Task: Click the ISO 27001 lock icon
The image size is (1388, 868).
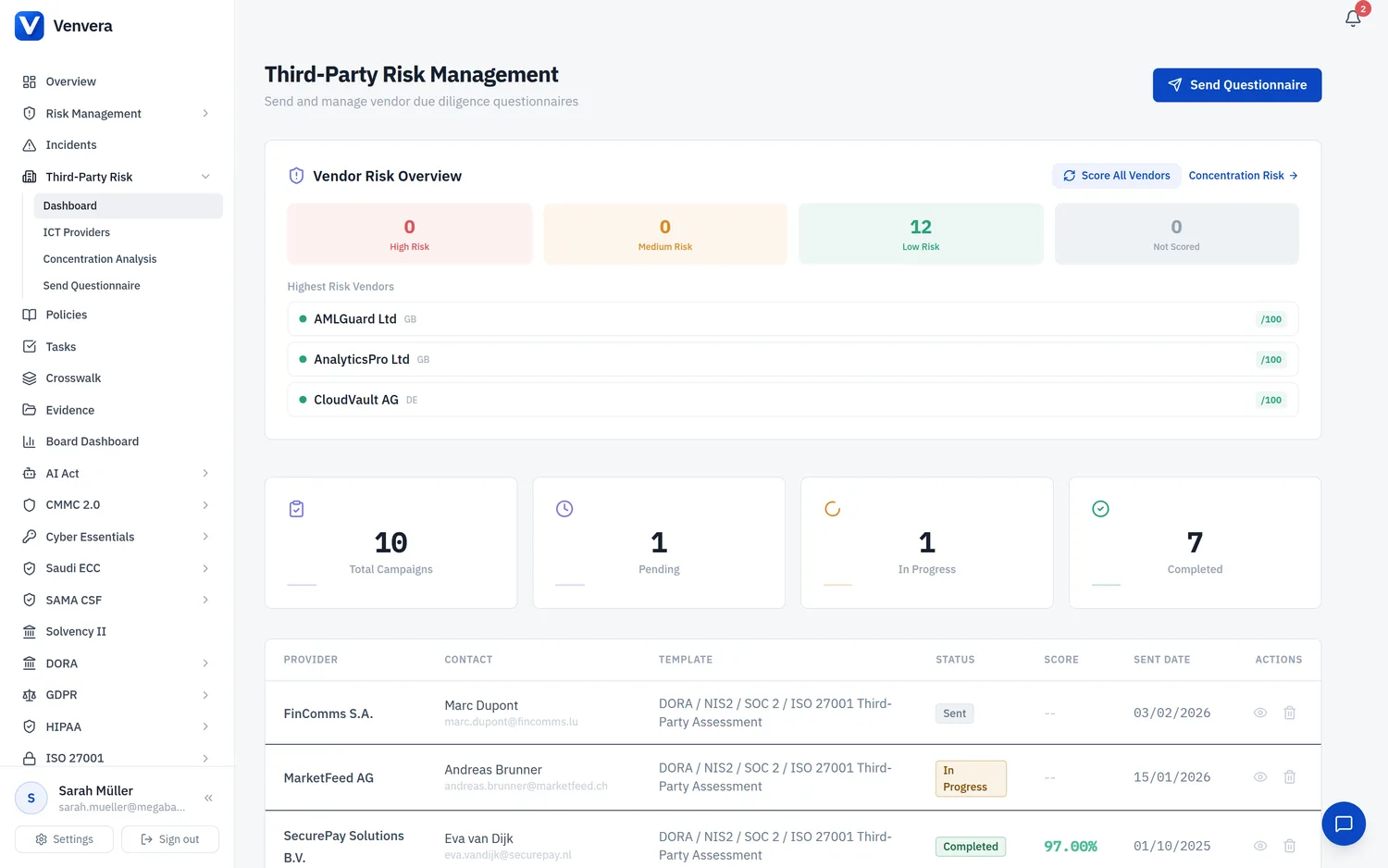Action: pyautogui.click(x=30, y=758)
